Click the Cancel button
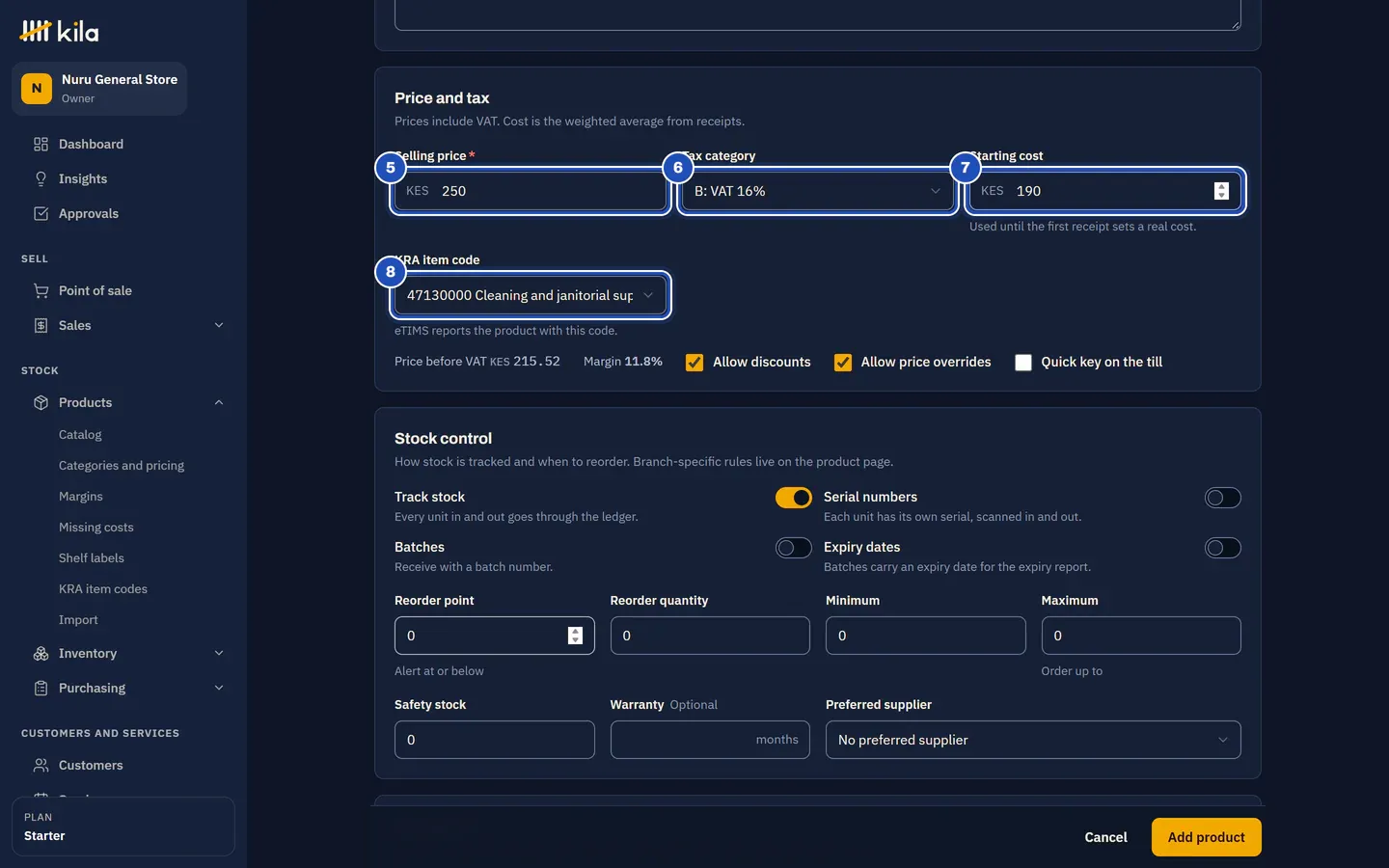 1105,837
